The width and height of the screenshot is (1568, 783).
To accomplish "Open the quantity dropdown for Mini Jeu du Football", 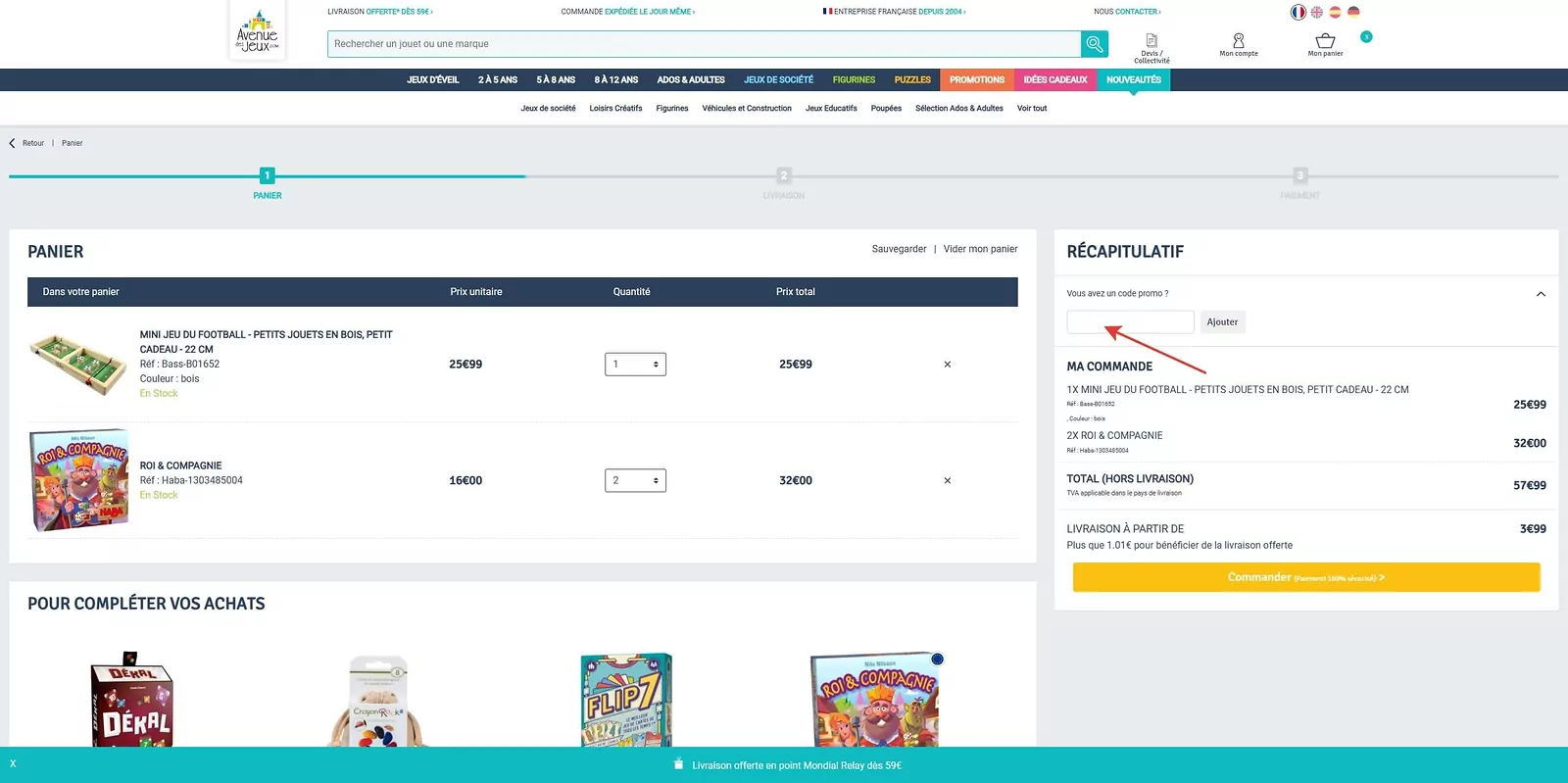I will 635,365.
